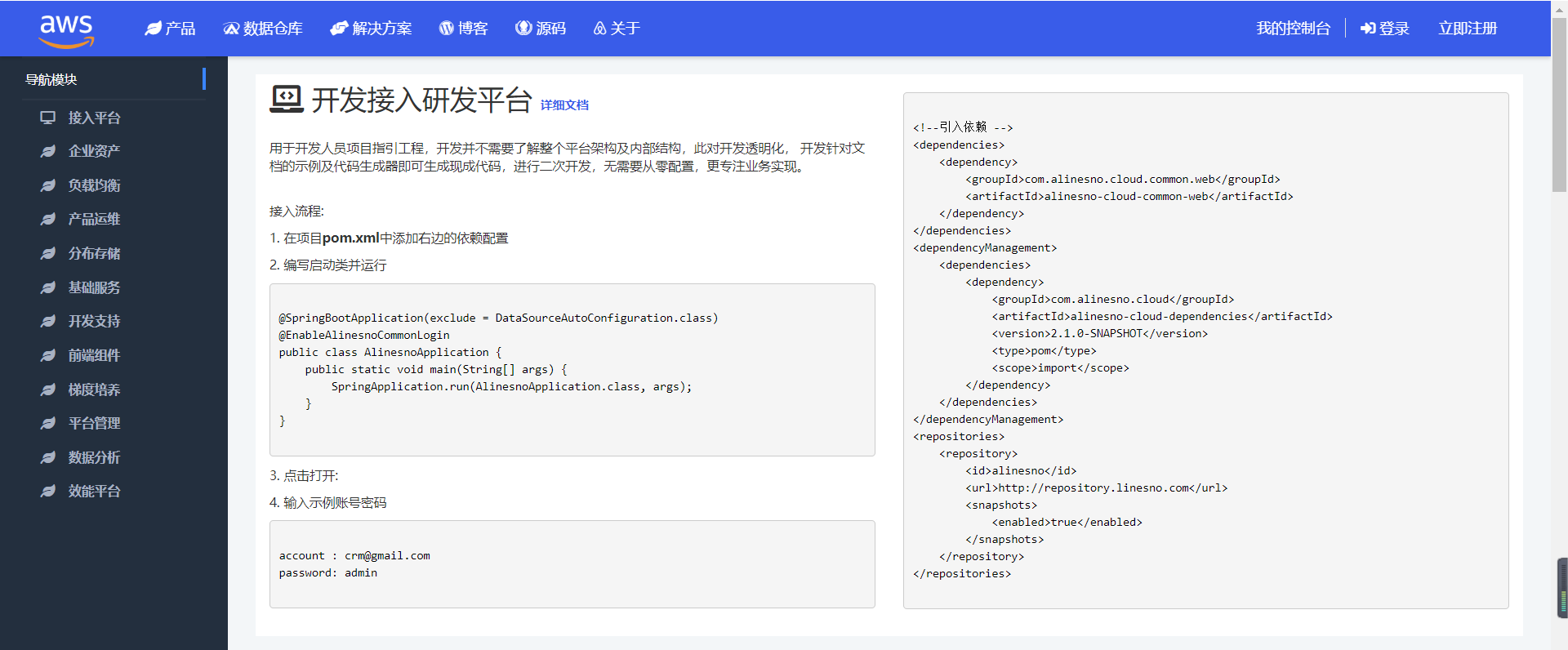This screenshot has height=650, width=1568.
Task: Click the password admin line
Action: 327,572
